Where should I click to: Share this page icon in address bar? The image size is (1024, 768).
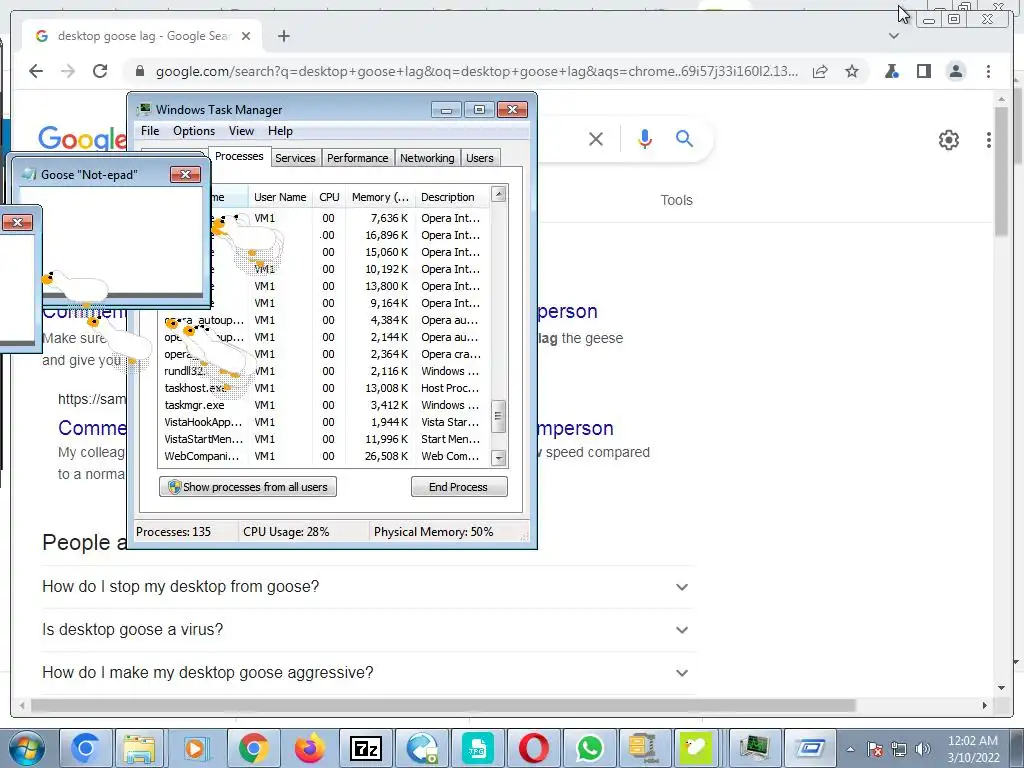pos(820,71)
